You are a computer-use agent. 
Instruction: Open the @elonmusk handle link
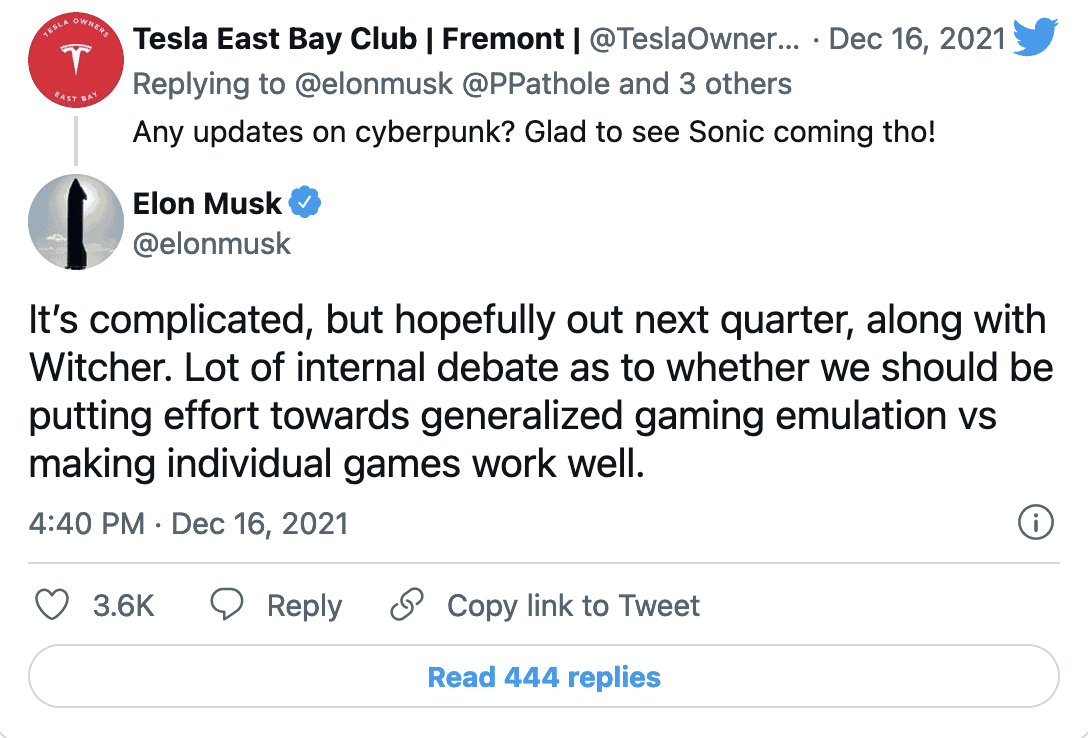coord(212,243)
